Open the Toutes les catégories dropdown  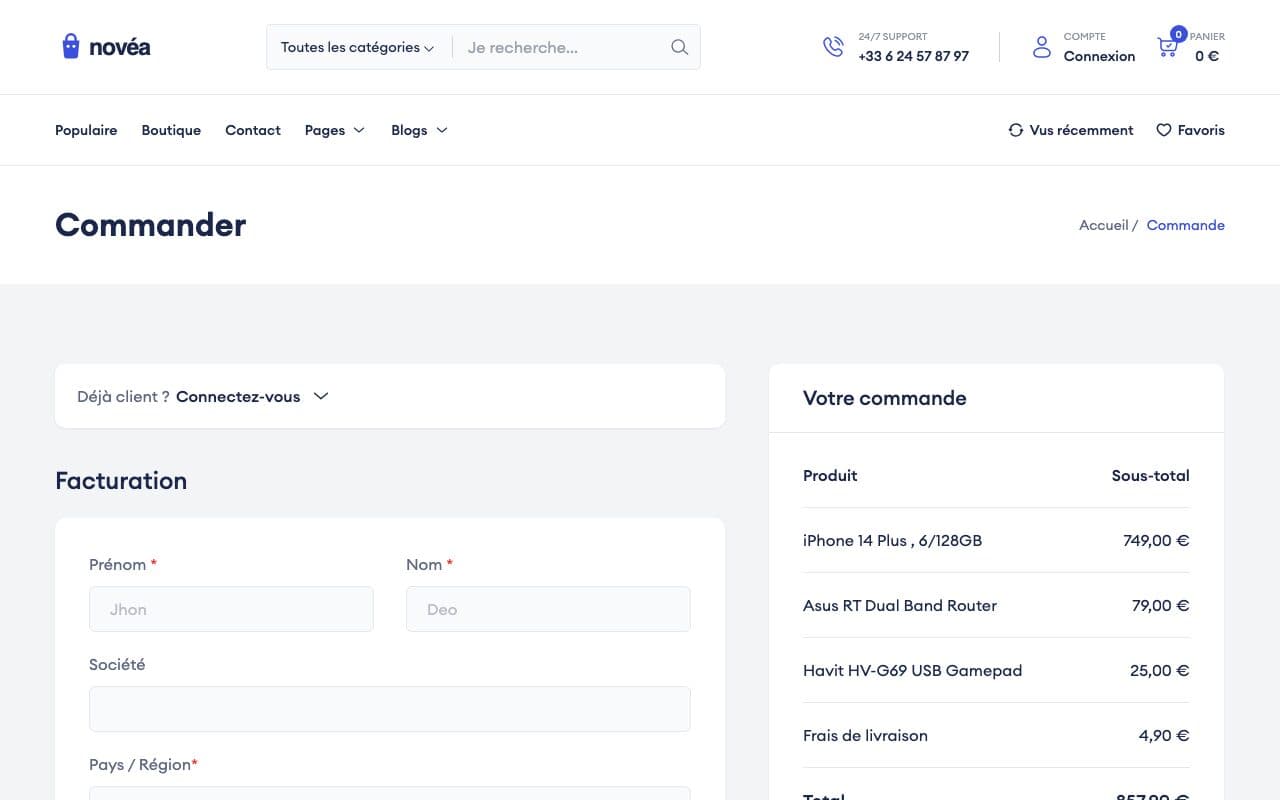point(357,47)
